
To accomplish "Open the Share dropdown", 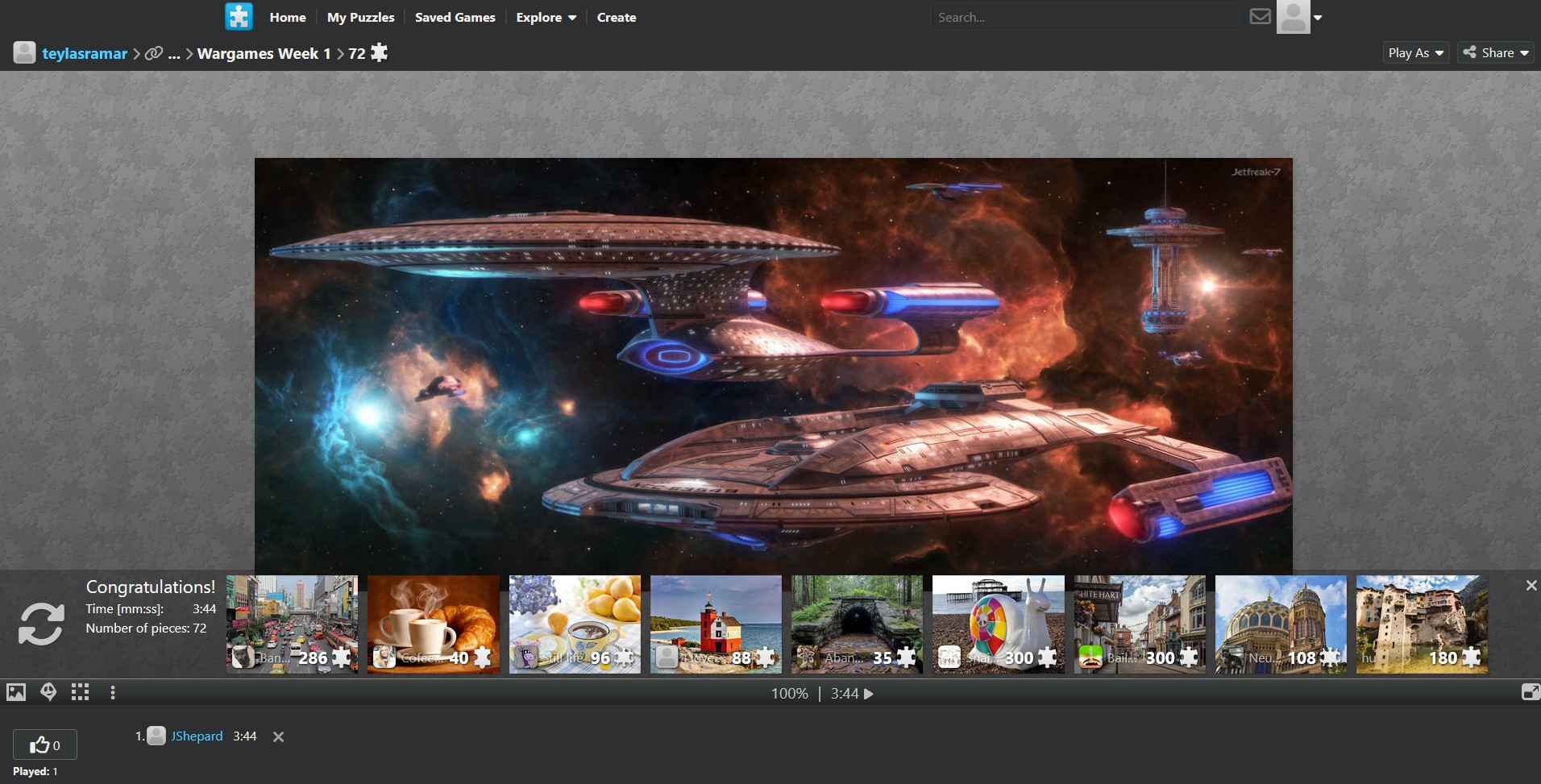I will coord(1495,53).
